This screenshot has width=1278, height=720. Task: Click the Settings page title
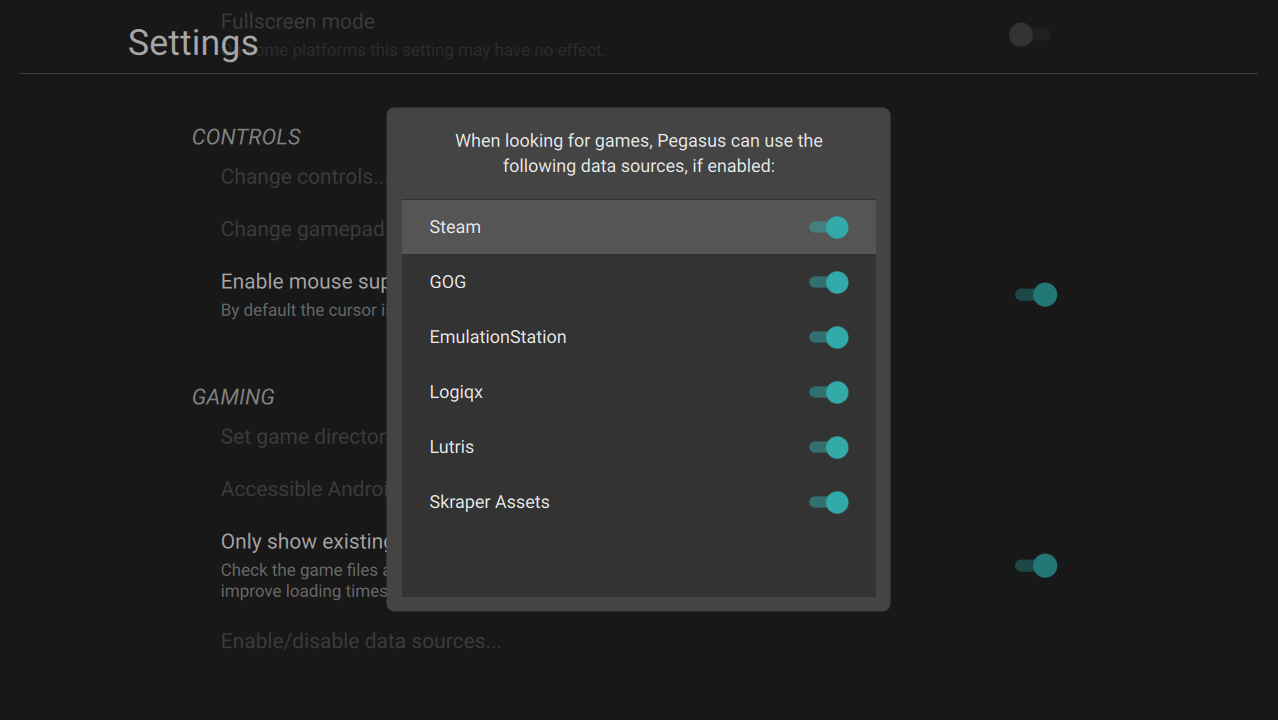point(193,43)
